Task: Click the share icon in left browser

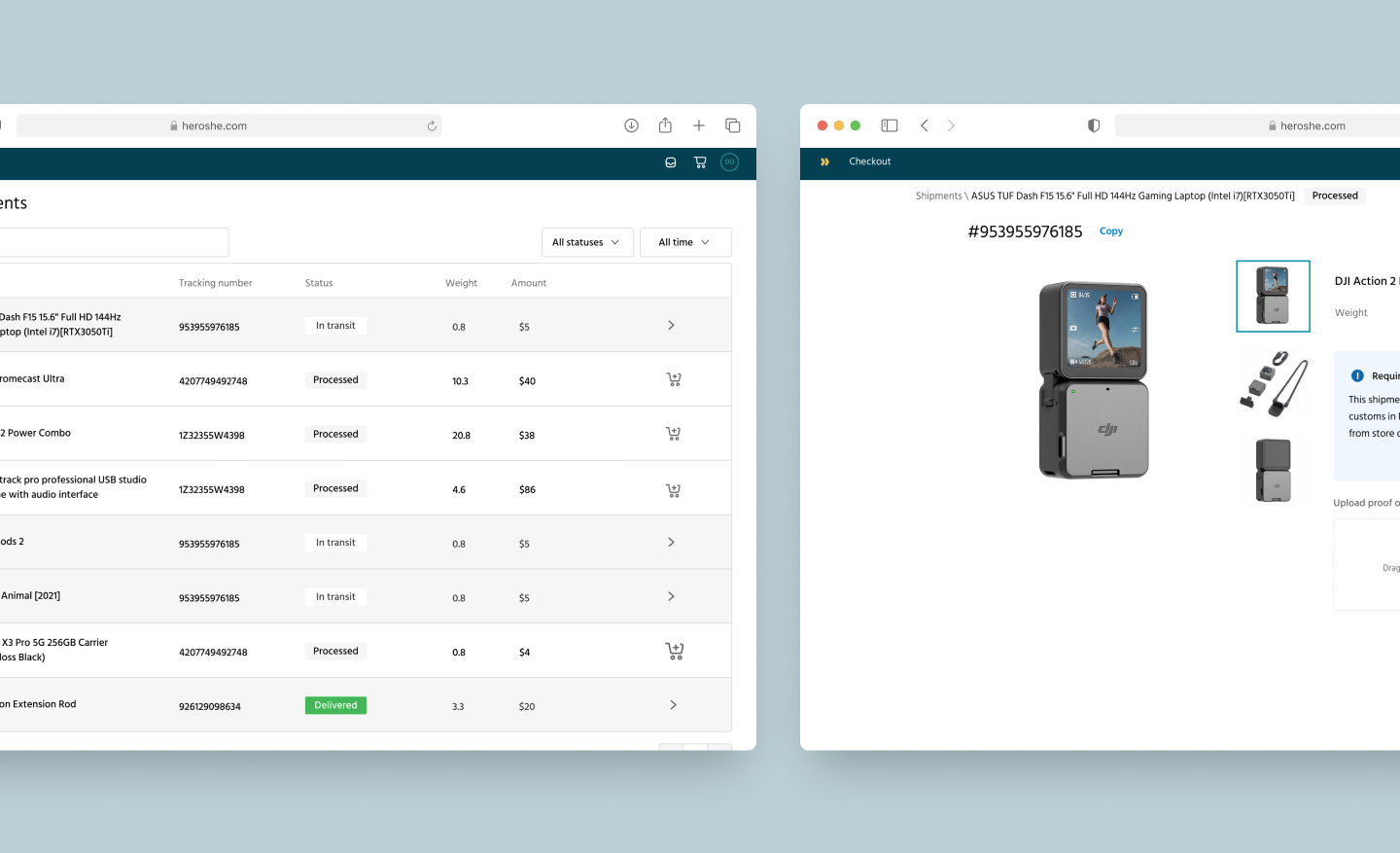Action: point(665,125)
